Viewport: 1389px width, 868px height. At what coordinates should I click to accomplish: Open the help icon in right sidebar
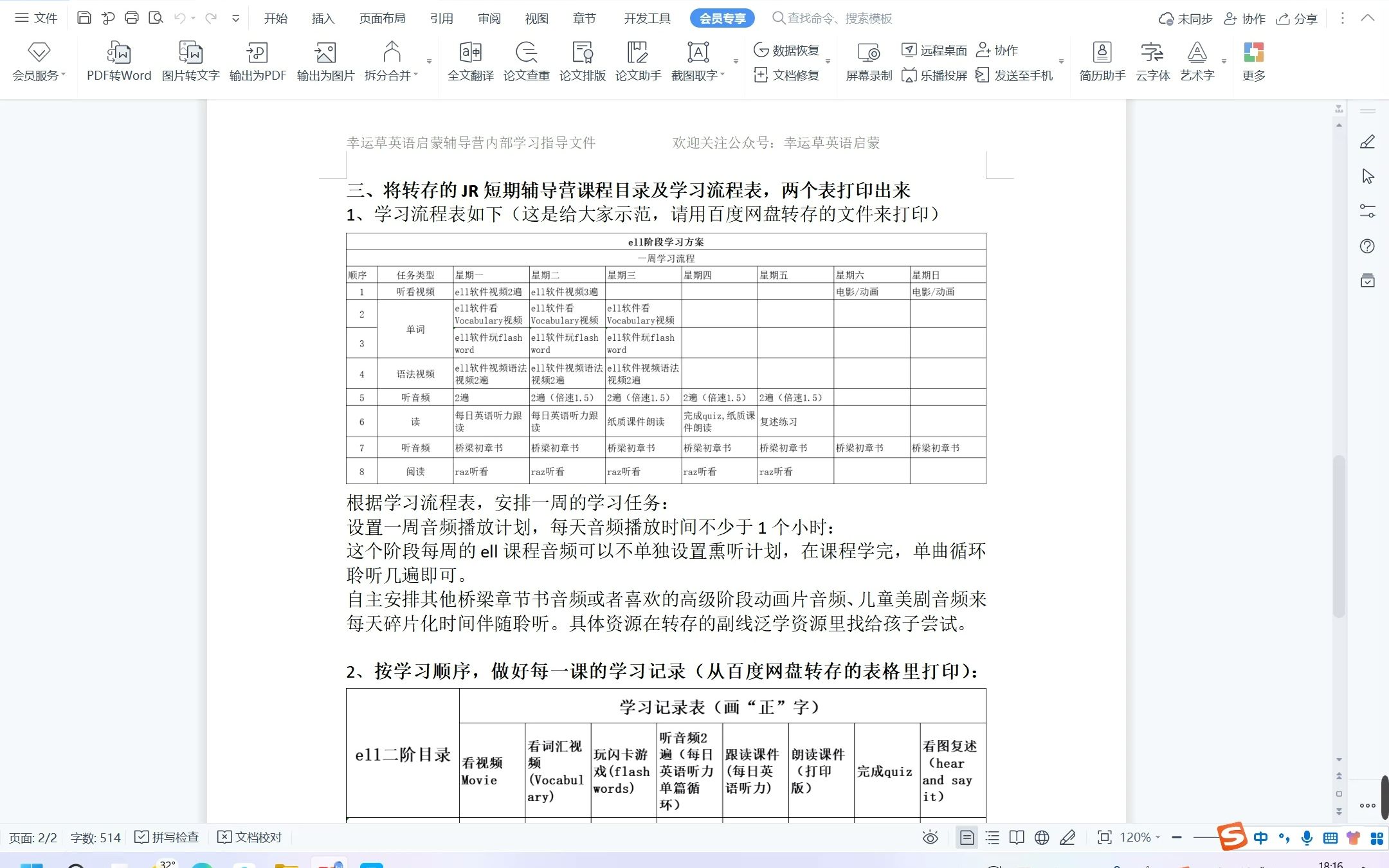[x=1368, y=246]
